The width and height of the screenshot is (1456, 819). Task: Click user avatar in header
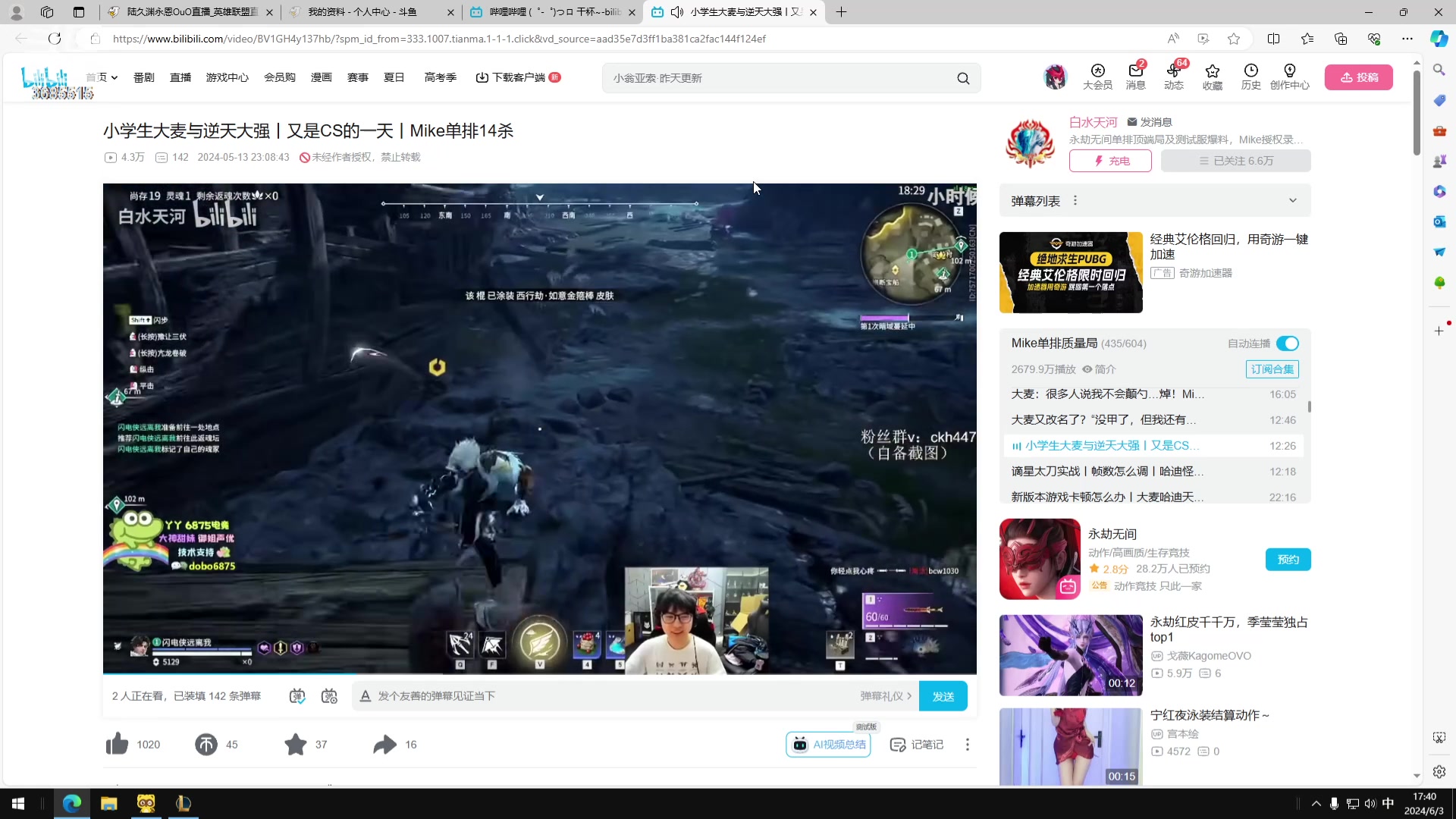point(1055,77)
